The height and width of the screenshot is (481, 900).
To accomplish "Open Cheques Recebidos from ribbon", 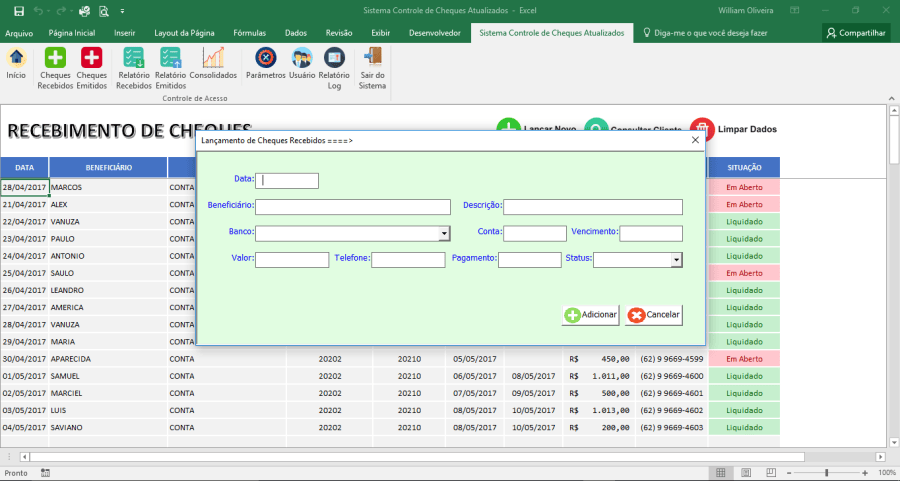I will click(x=55, y=68).
